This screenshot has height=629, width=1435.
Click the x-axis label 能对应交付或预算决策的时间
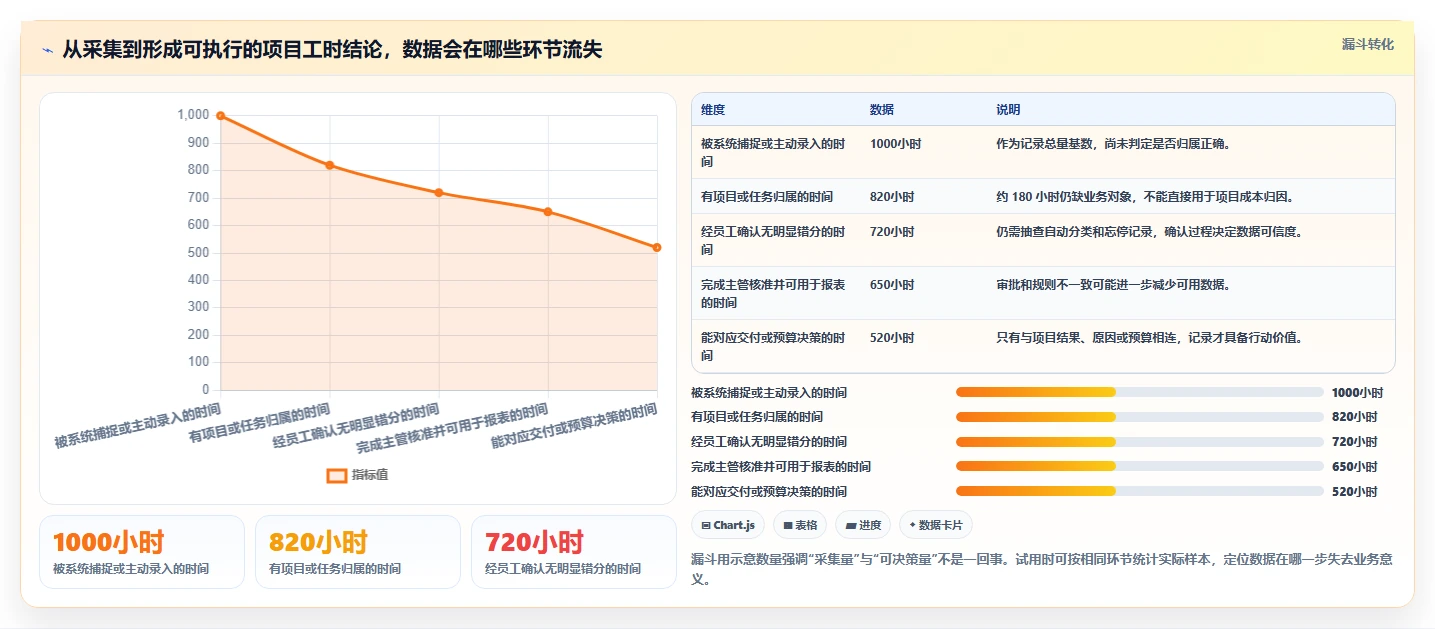pos(575,426)
